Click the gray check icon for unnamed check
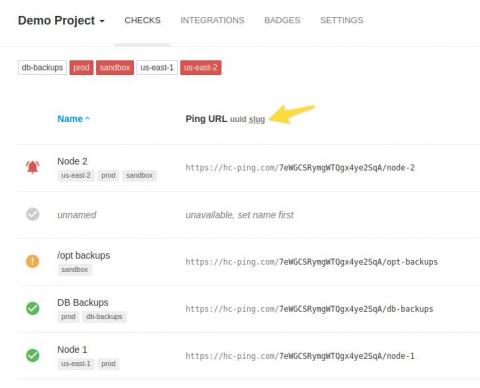The height and width of the screenshot is (388, 480). [x=33, y=214]
